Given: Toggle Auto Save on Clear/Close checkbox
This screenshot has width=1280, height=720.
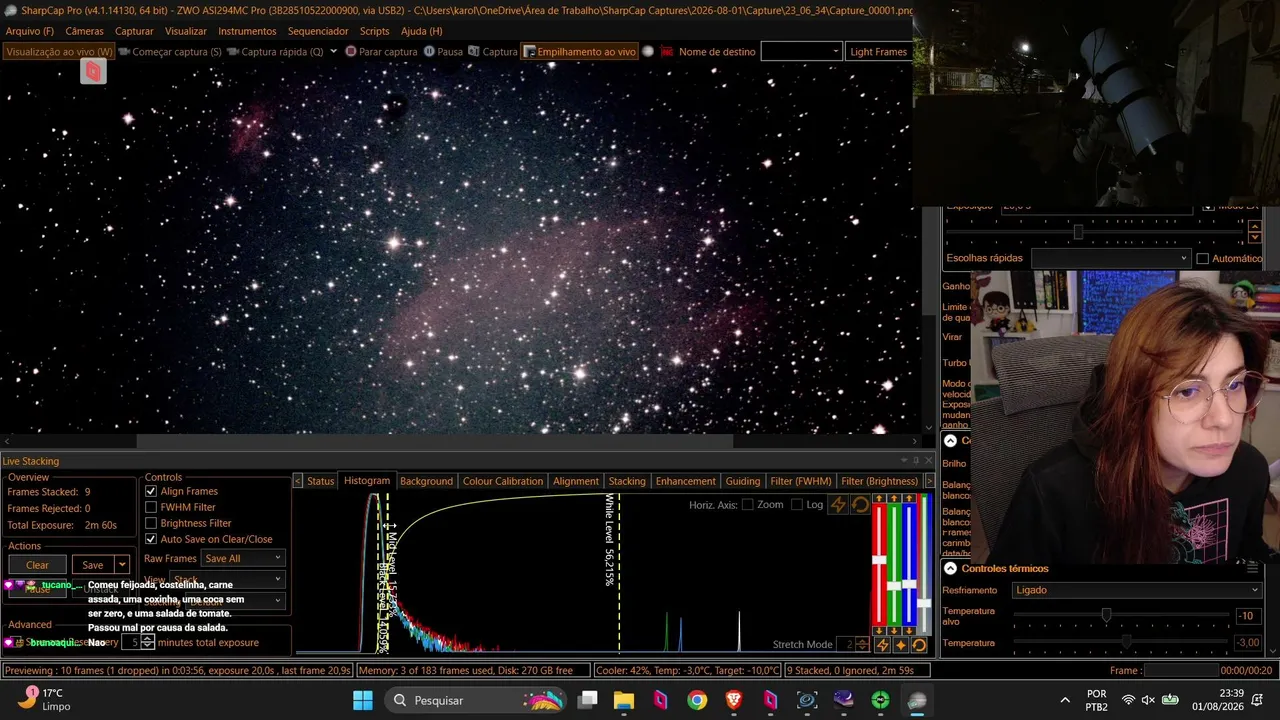Looking at the screenshot, I should (x=151, y=539).
